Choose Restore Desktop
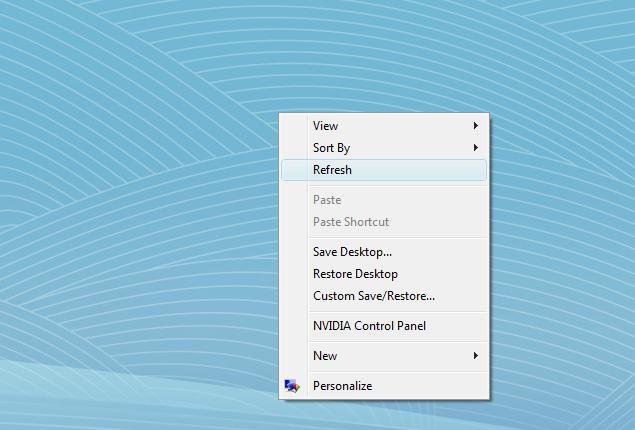 pos(384,274)
